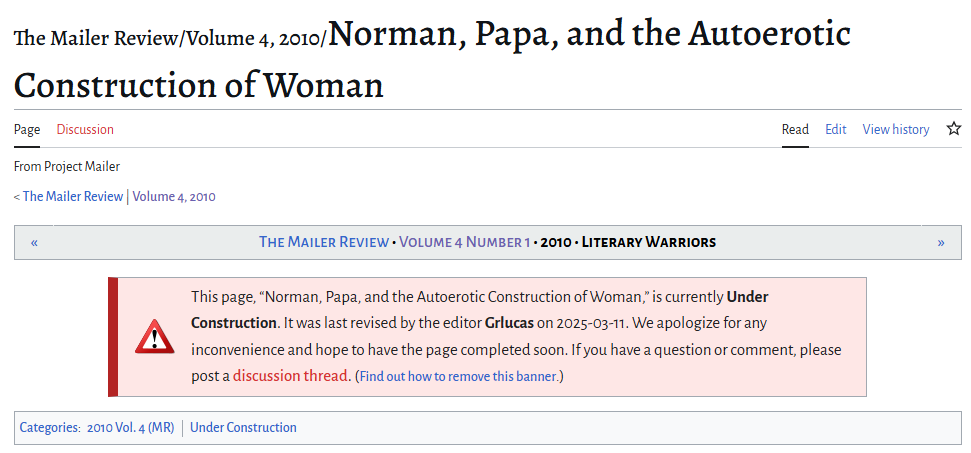Go to previous article with « arrow

[x=34, y=242]
